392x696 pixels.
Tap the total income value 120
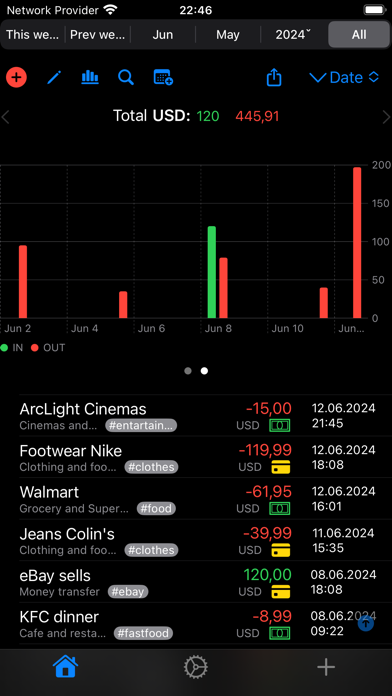coord(208,116)
